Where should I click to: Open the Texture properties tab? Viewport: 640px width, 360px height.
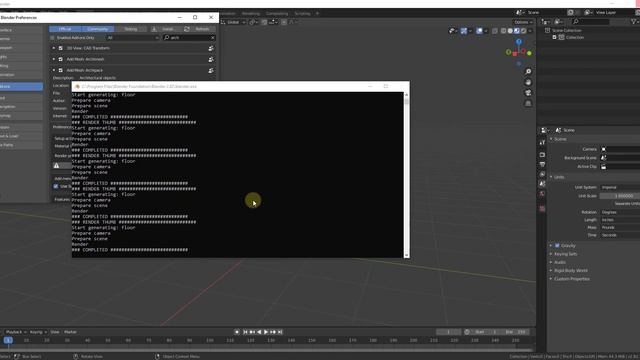coord(542,209)
